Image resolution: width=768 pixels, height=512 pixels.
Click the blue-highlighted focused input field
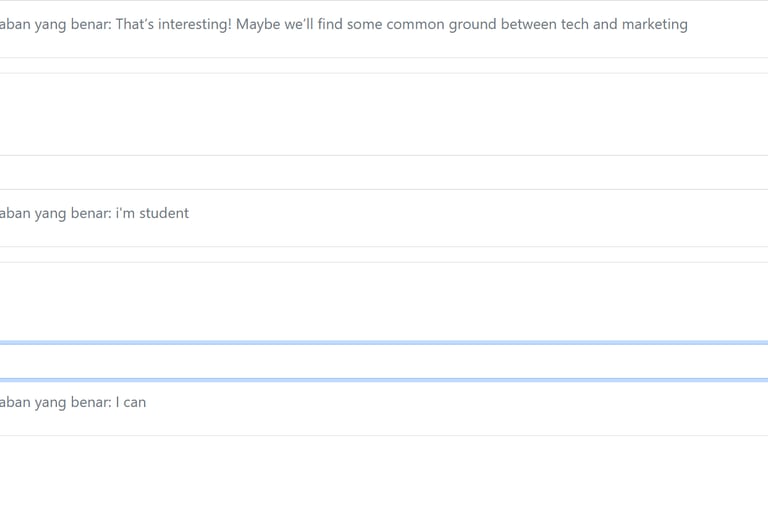pyautogui.click(x=384, y=362)
